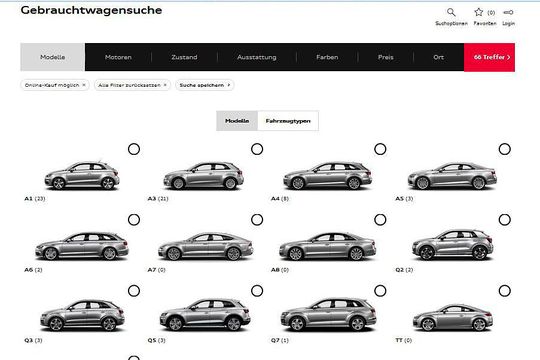Click the A4 car image
This screenshot has height=360, width=540.
click(328, 176)
